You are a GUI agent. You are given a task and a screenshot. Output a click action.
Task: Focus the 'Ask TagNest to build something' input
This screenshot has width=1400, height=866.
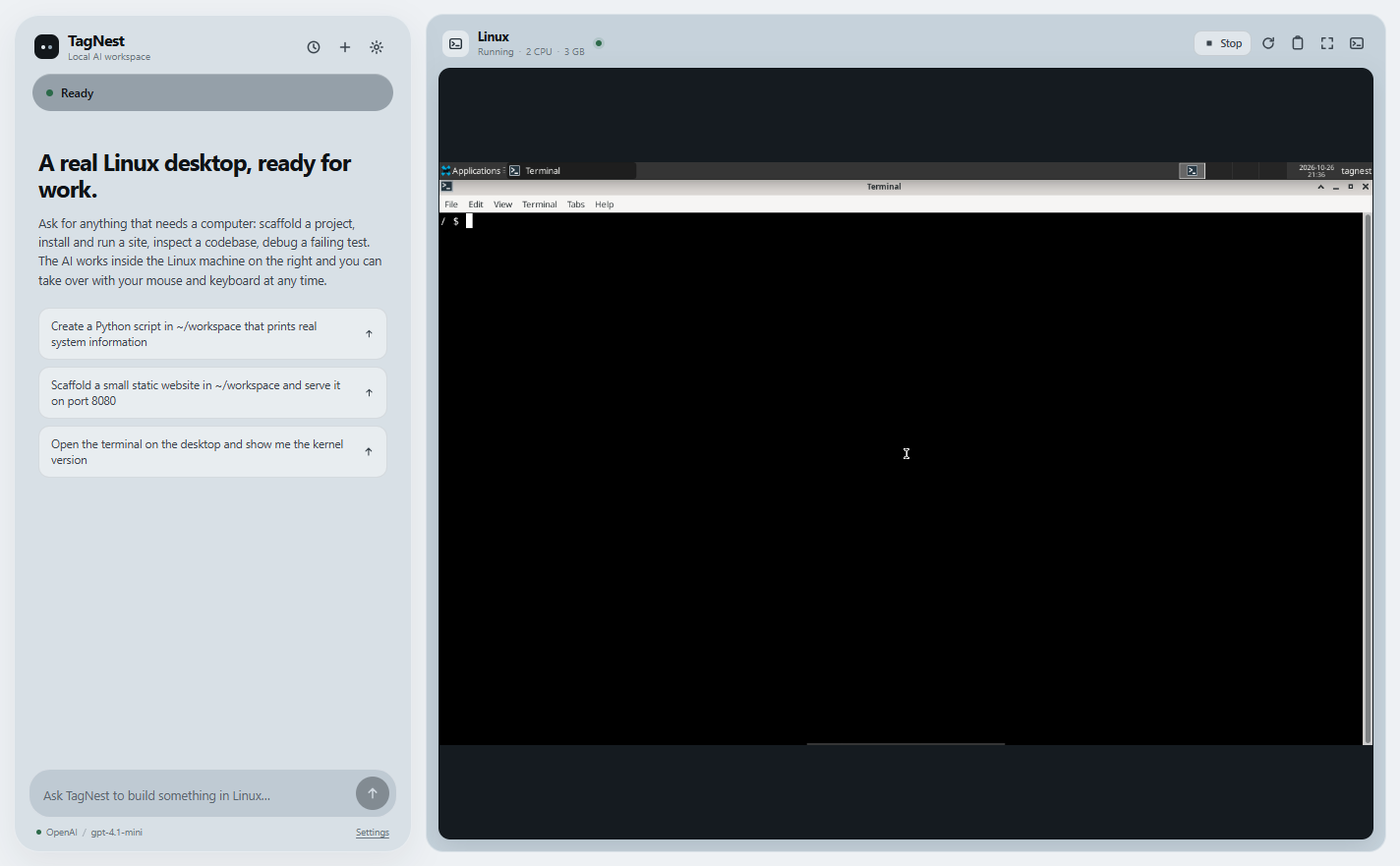(194, 795)
